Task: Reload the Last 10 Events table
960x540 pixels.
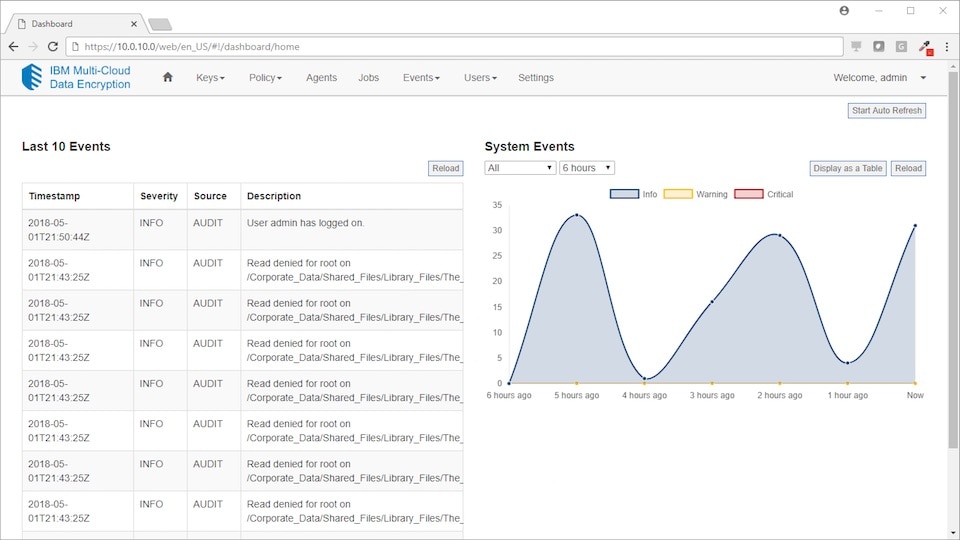Action: pos(446,168)
